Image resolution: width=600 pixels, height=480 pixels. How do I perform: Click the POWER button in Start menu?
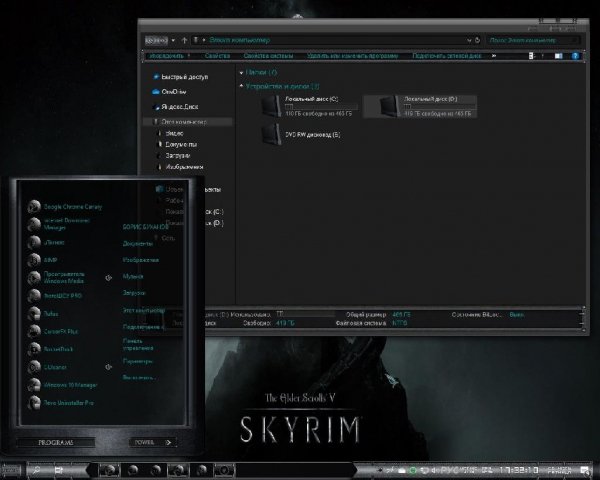[x=145, y=442]
